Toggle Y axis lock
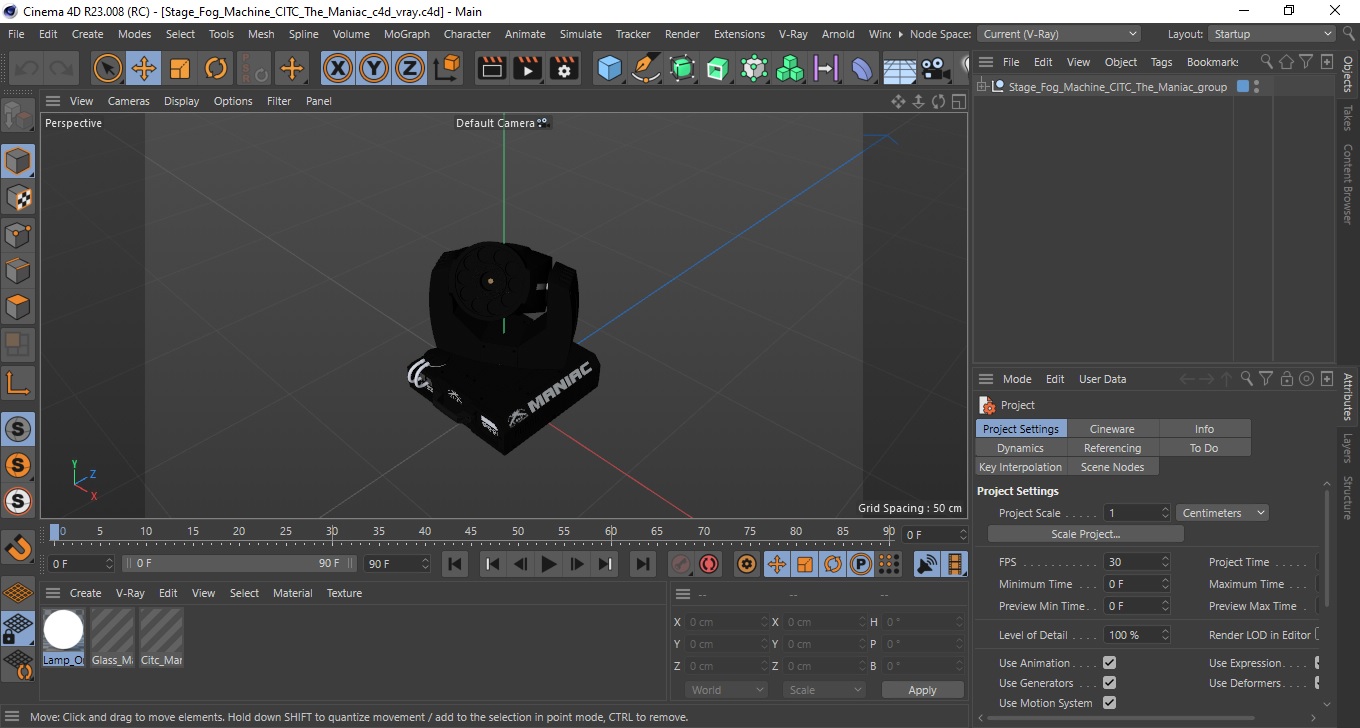1360x728 pixels. (x=374, y=68)
